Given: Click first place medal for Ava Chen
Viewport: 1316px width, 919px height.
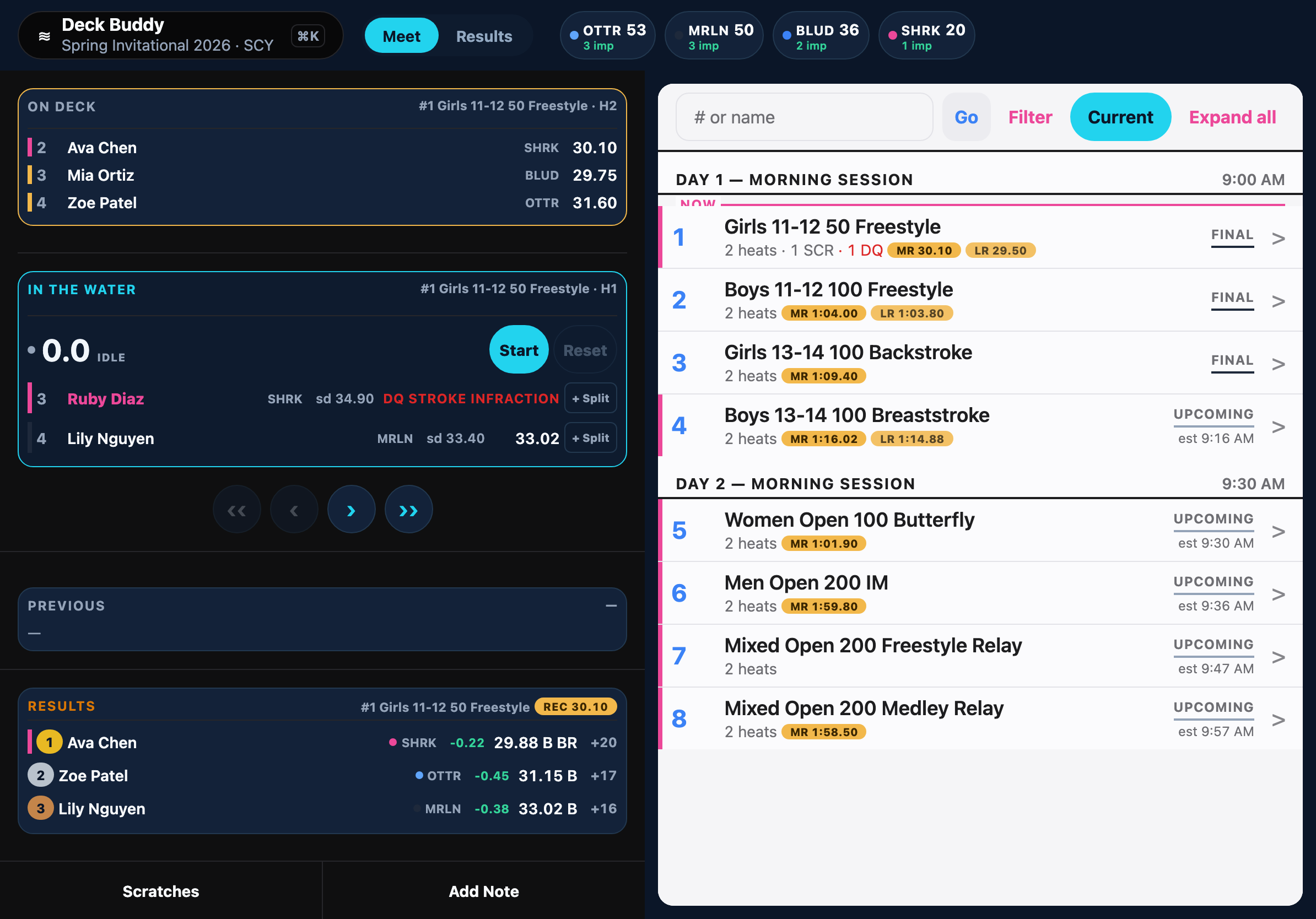Looking at the screenshot, I should (48, 743).
